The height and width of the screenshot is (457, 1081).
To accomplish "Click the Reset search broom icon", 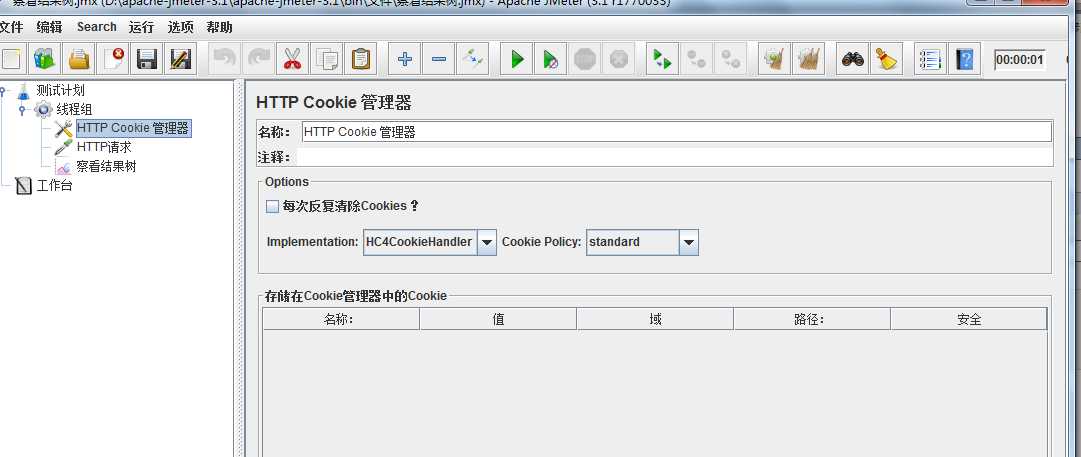I will [x=887, y=59].
